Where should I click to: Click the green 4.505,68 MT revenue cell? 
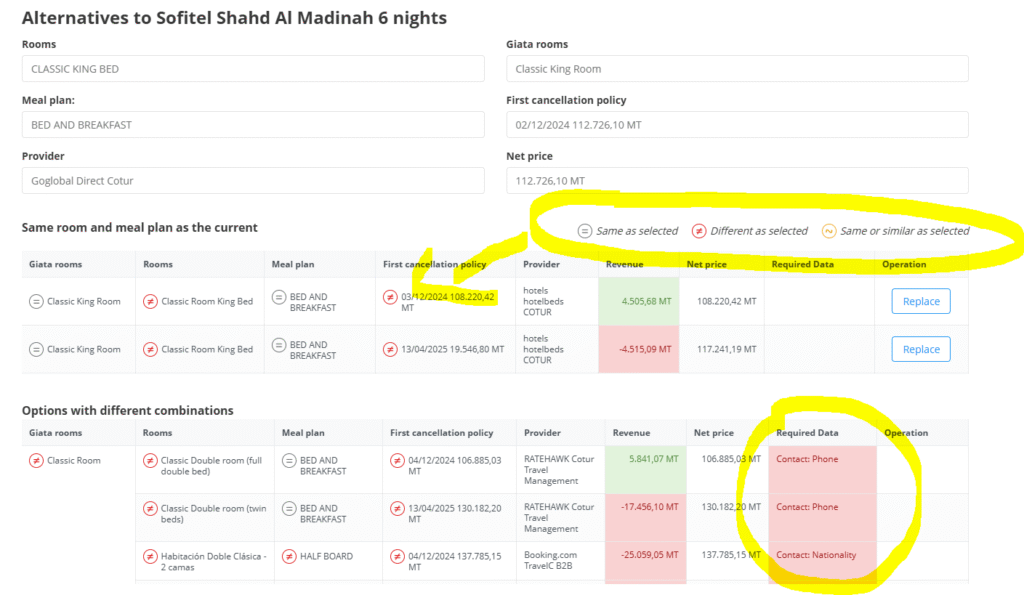638,301
